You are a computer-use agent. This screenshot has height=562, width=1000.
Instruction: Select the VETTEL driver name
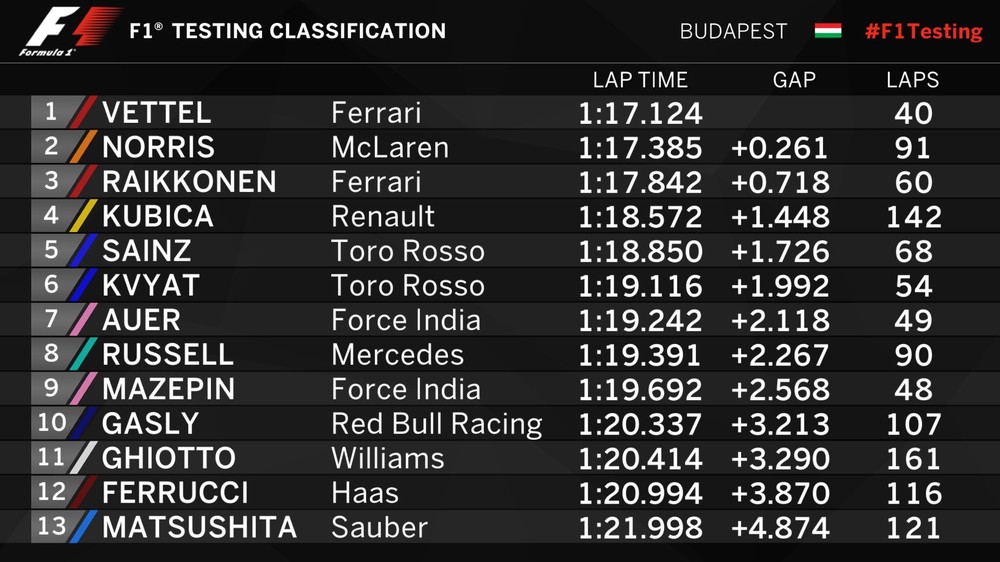coord(156,112)
